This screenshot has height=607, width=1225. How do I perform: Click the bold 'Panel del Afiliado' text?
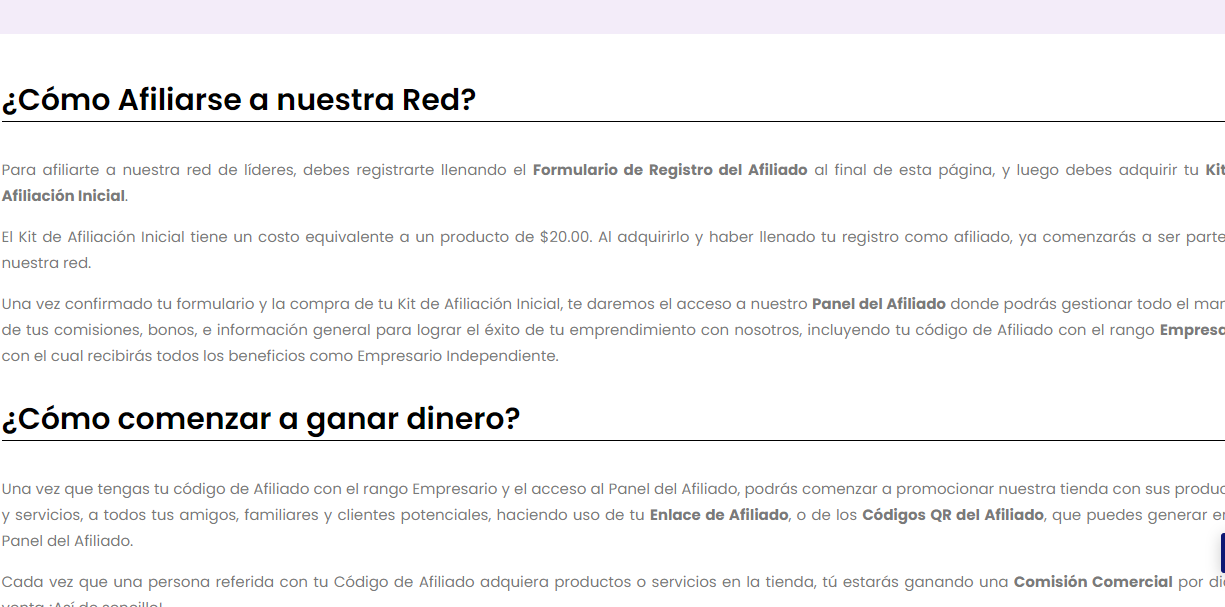point(878,304)
